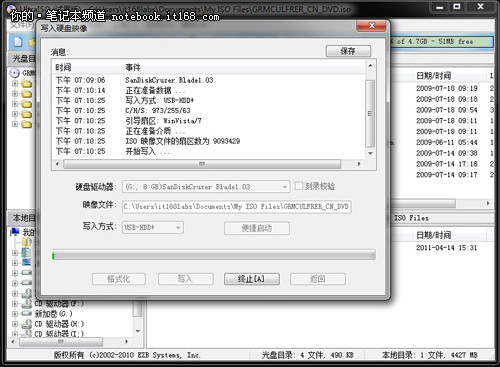Click the 返回 button
Viewport: 500px width, 367px height.
click(317, 279)
